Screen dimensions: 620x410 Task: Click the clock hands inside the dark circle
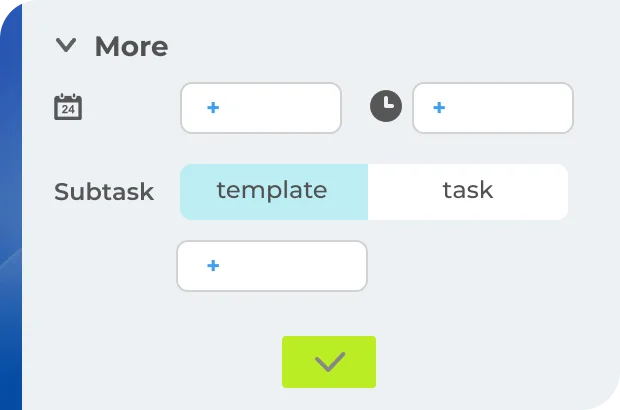[388, 105]
